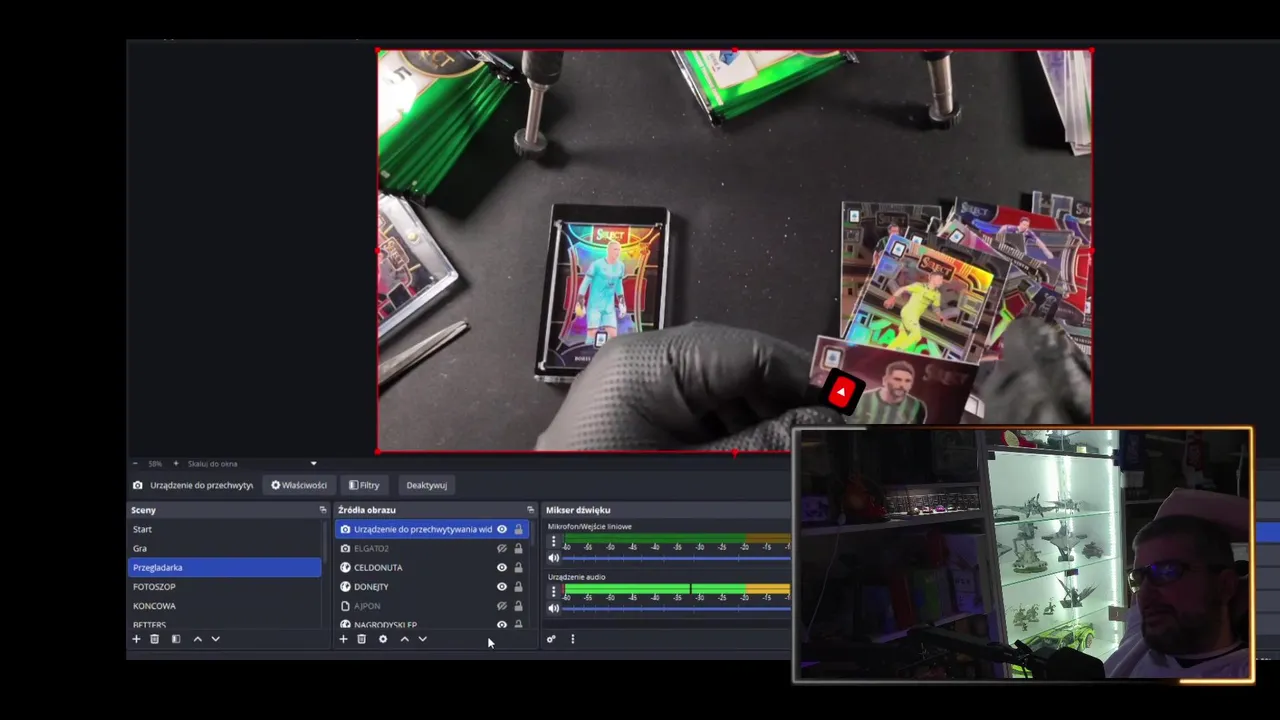The image size is (1280, 720).
Task: Open three-dot menu for Urządzenie audio
Action: 553,591
